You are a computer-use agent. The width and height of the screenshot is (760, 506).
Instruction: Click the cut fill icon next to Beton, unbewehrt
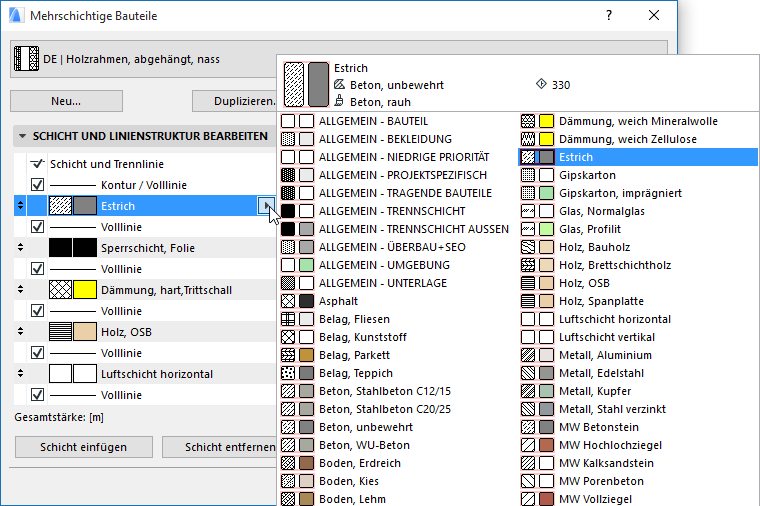coord(339,85)
